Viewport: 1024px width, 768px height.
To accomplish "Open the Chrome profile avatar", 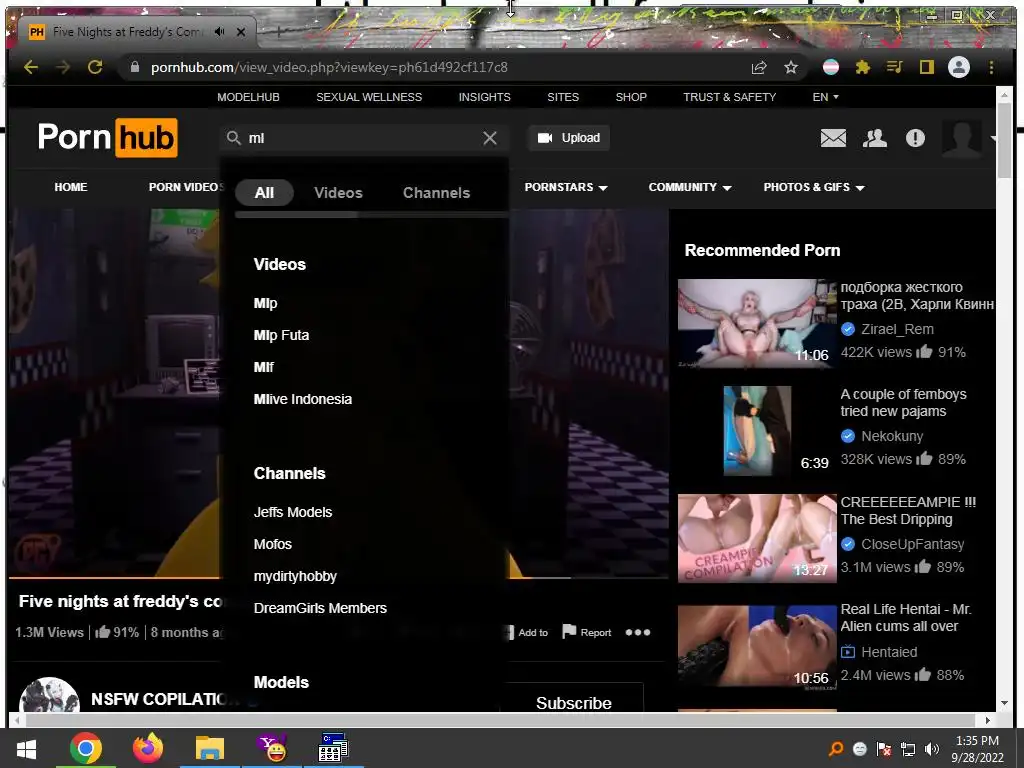I will [959, 67].
